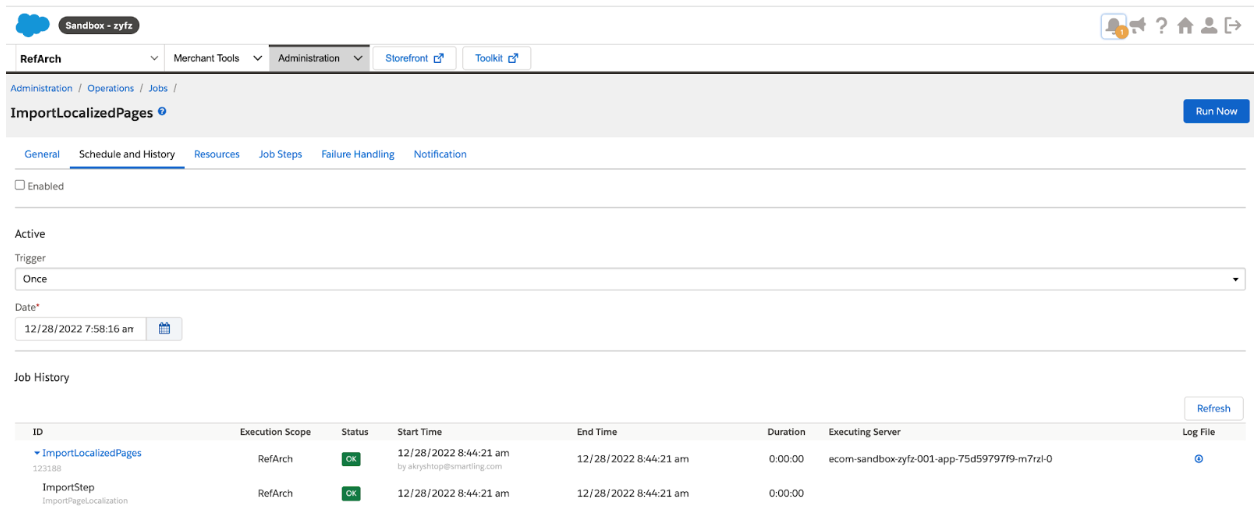Collapse the ImportLocalizedPages history row

coord(37,453)
